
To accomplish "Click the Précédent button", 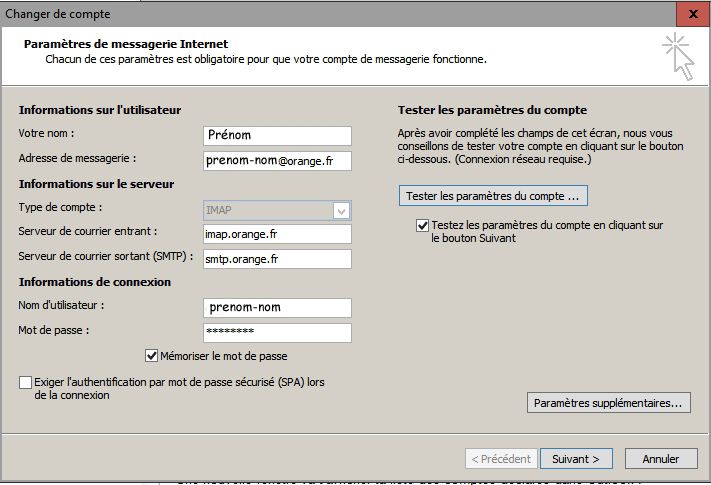I will 500,458.
